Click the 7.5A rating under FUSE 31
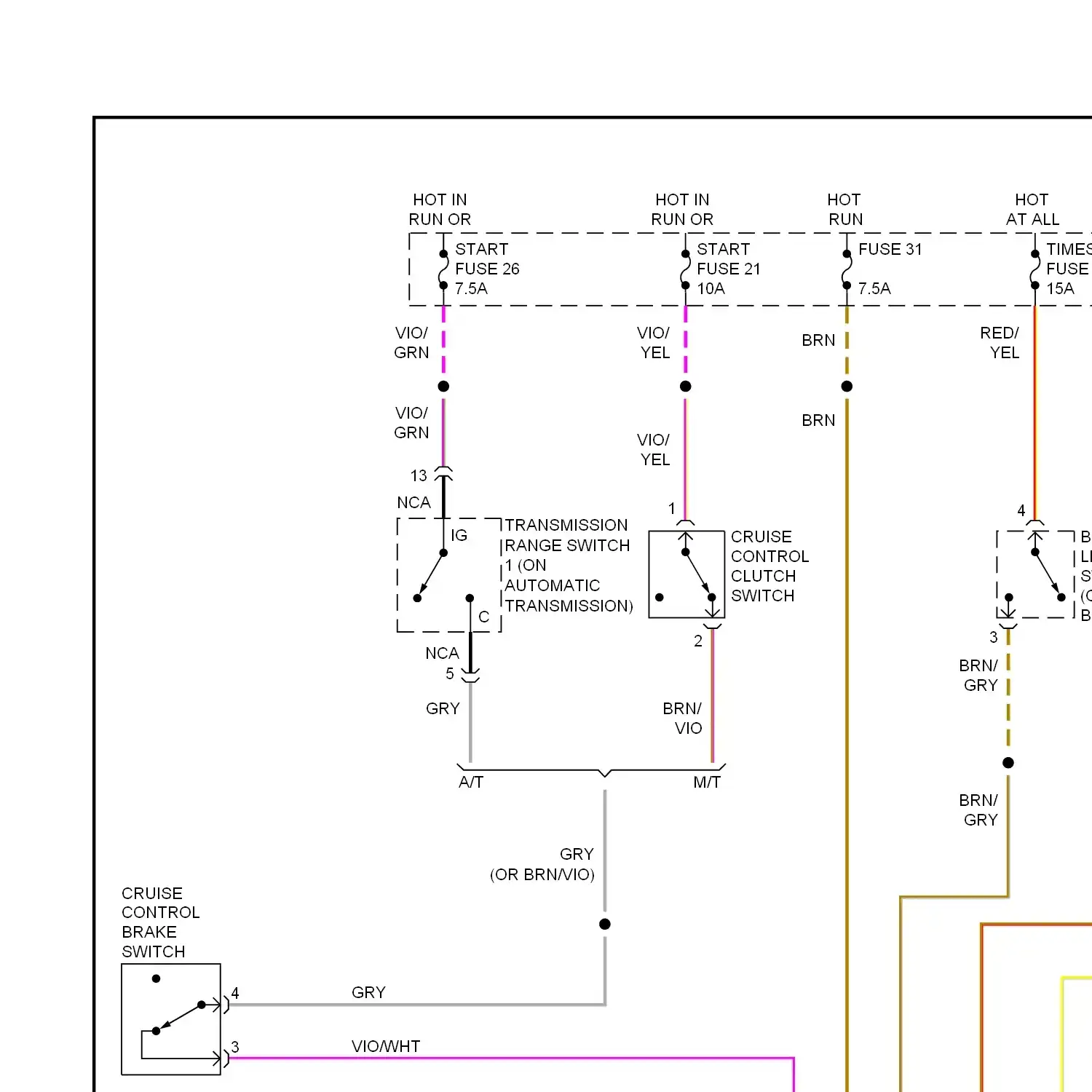The width and height of the screenshot is (1092, 1092). click(874, 288)
